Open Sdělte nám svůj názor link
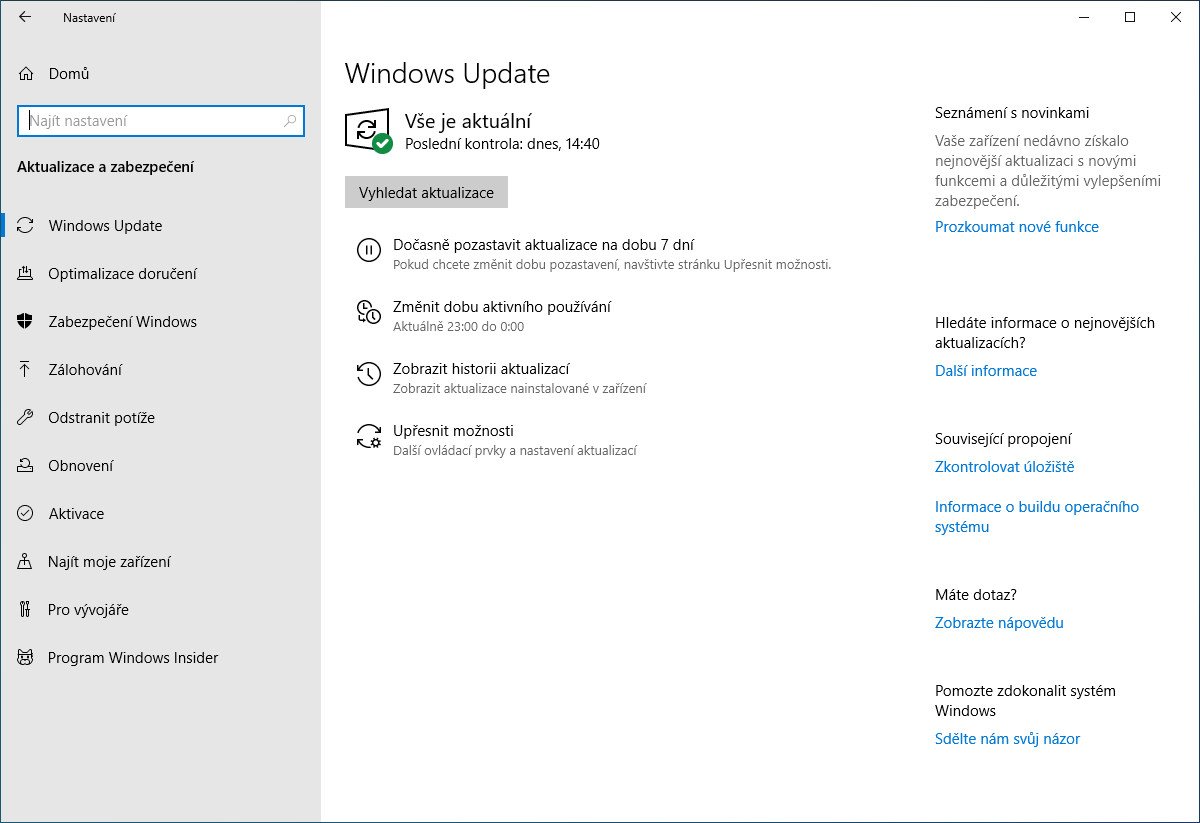Image resolution: width=1200 pixels, height=823 pixels. [1007, 738]
